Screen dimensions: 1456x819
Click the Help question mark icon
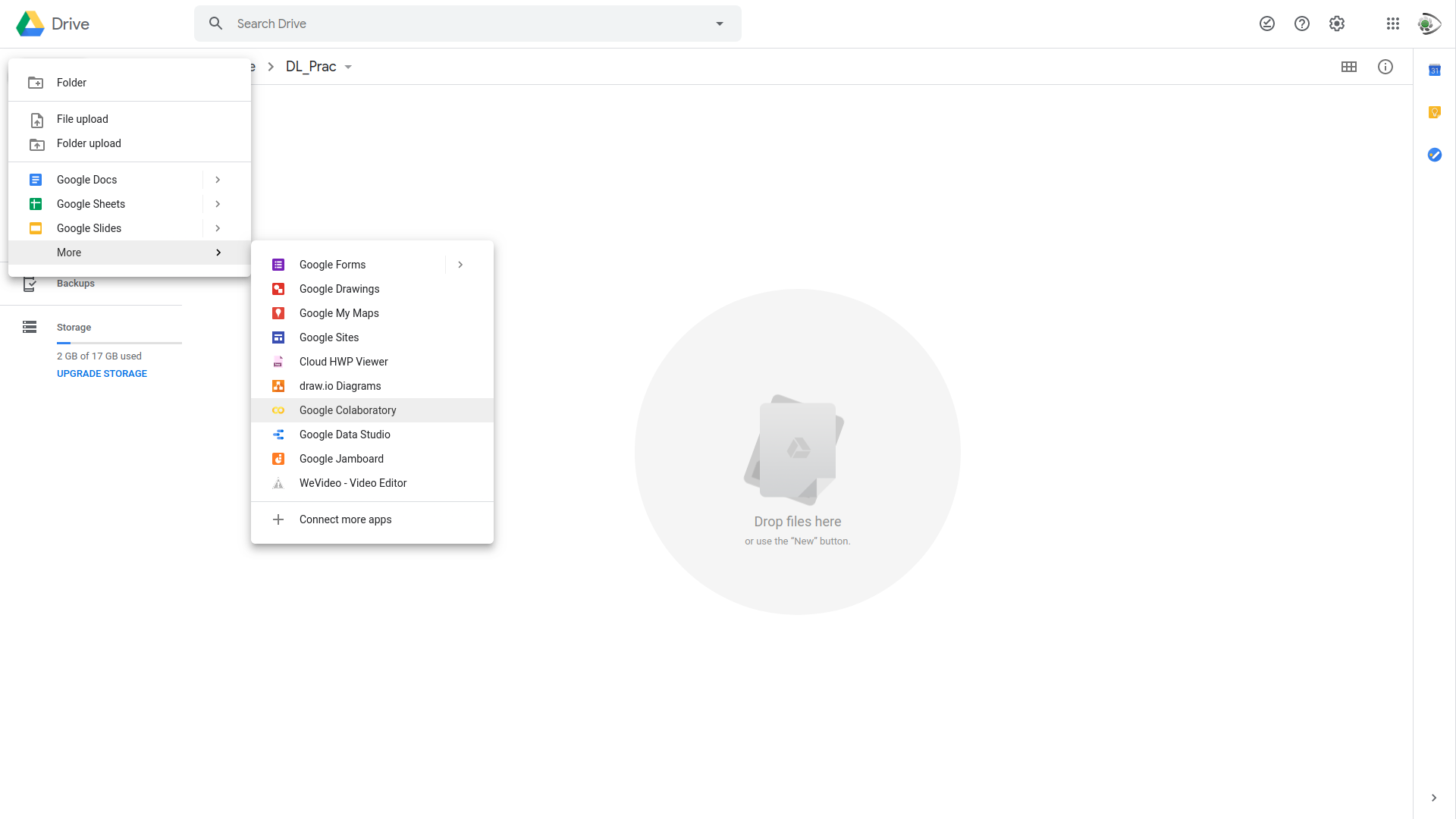tap(1302, 24)
